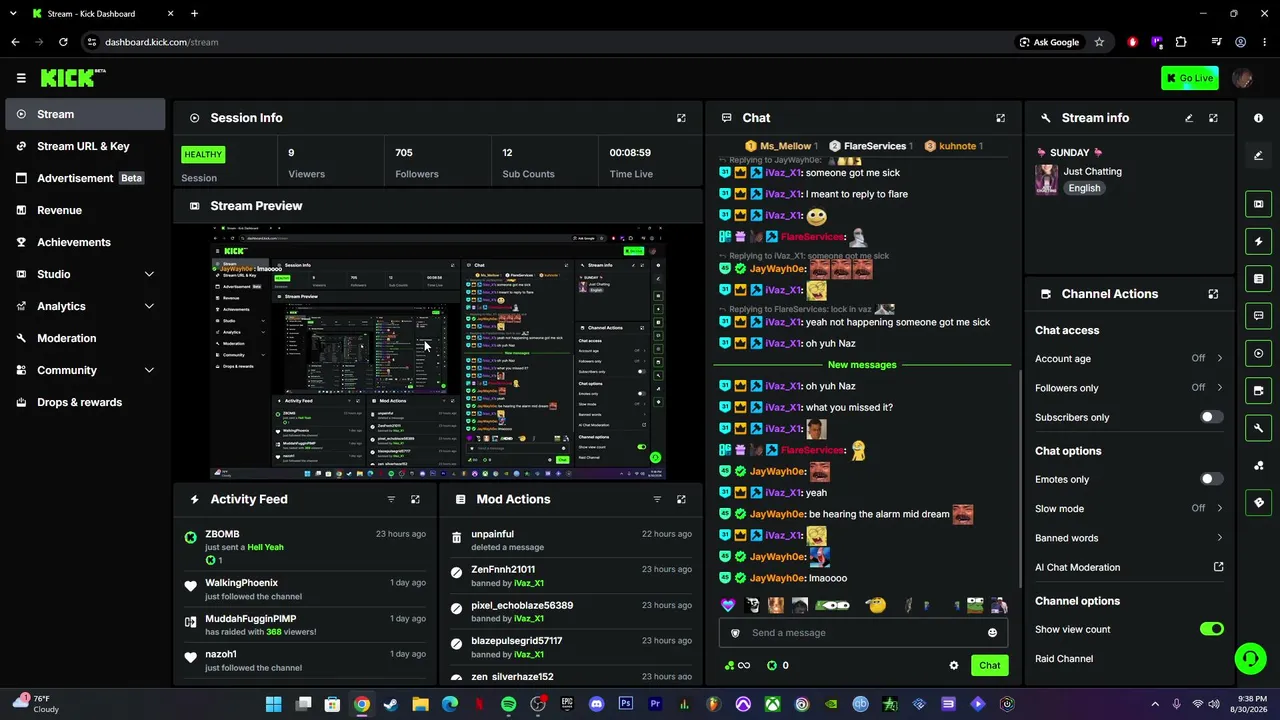This screenshot has width=1280, height=720.
Task: Send the message with the Chat button
Action: click(989, 665)
